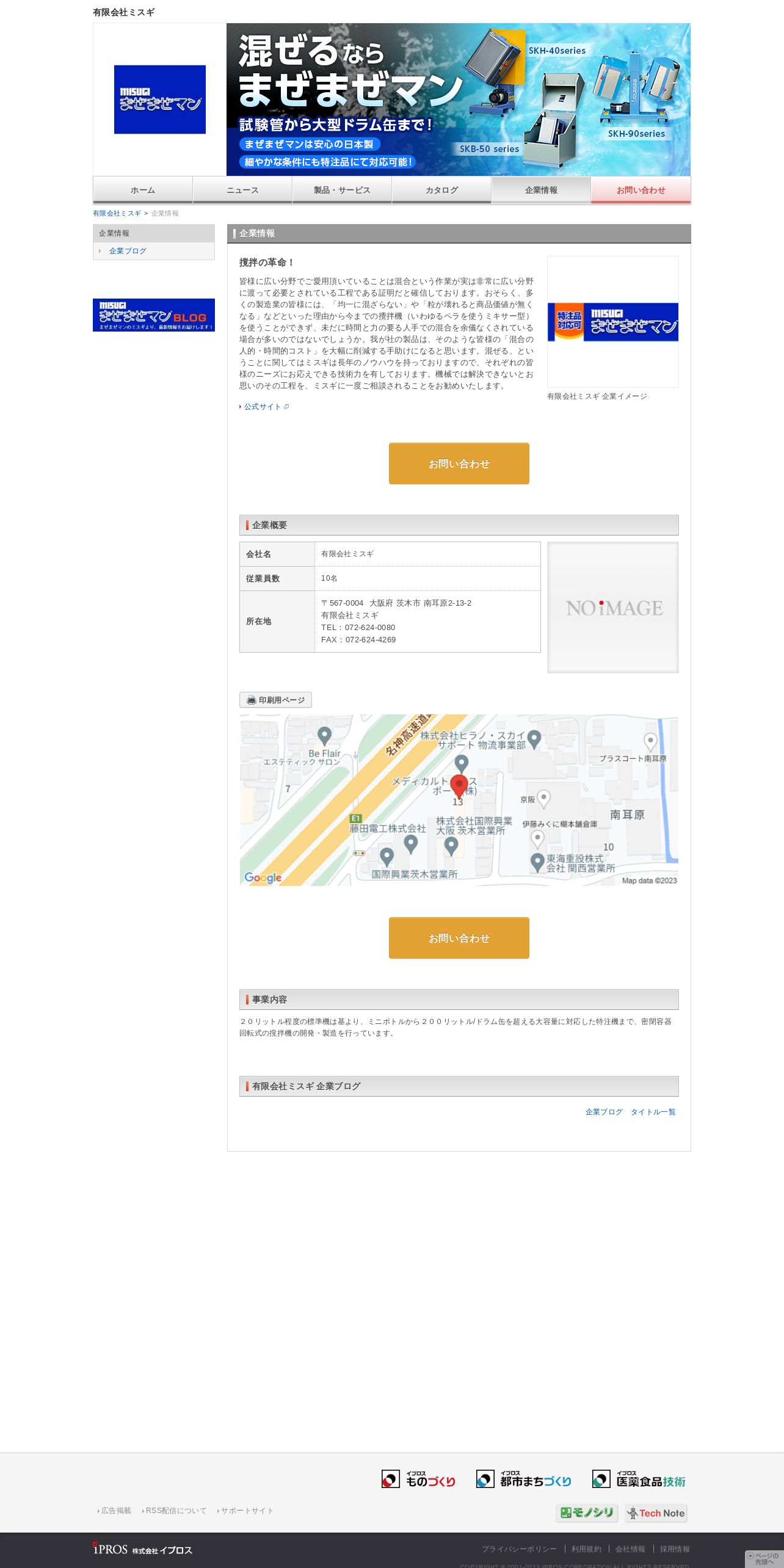Viewport: 784px width, 1568px height.
Task: Click the 10名 employee count cell
Action: (427, 578)
